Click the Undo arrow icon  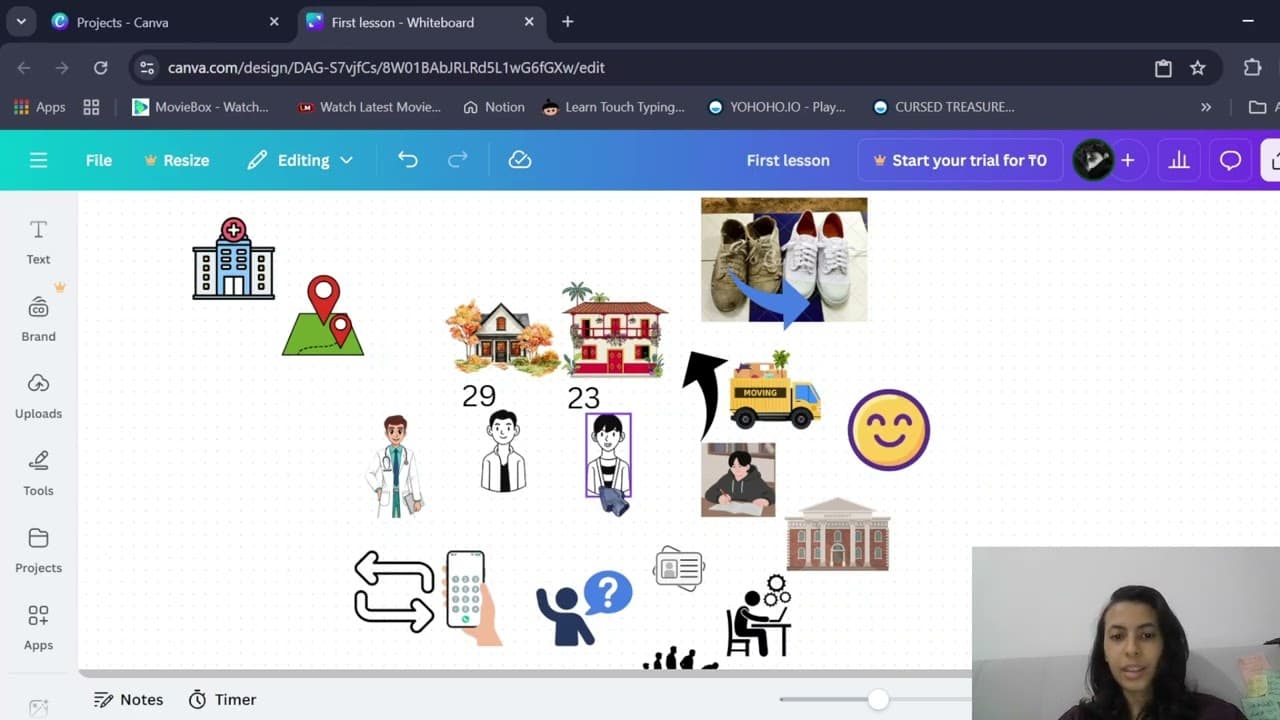click(407, 160)
